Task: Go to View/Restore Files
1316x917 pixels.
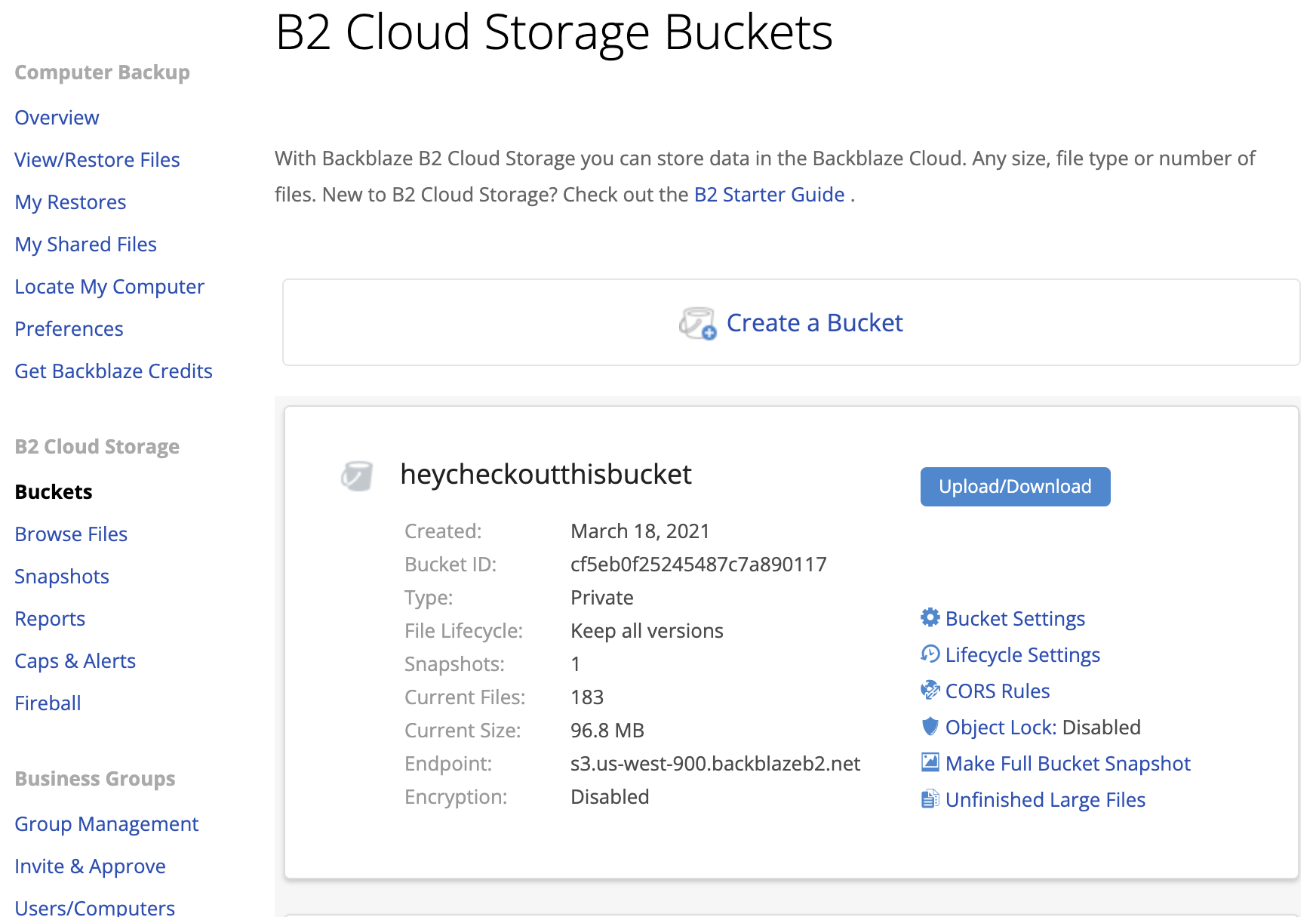Action: 97,160
